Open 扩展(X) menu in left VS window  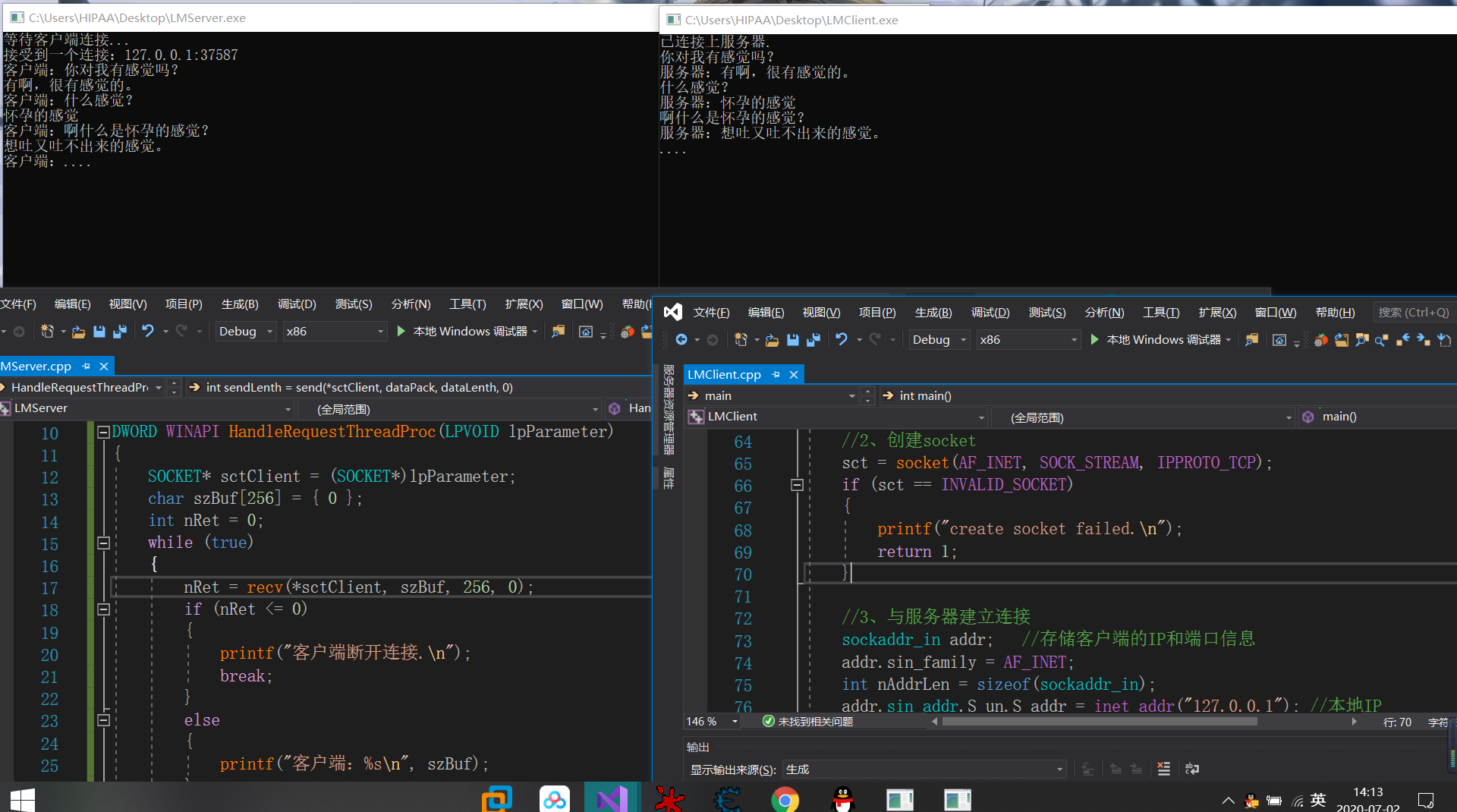pyautogui.click(x=524, y=304)
